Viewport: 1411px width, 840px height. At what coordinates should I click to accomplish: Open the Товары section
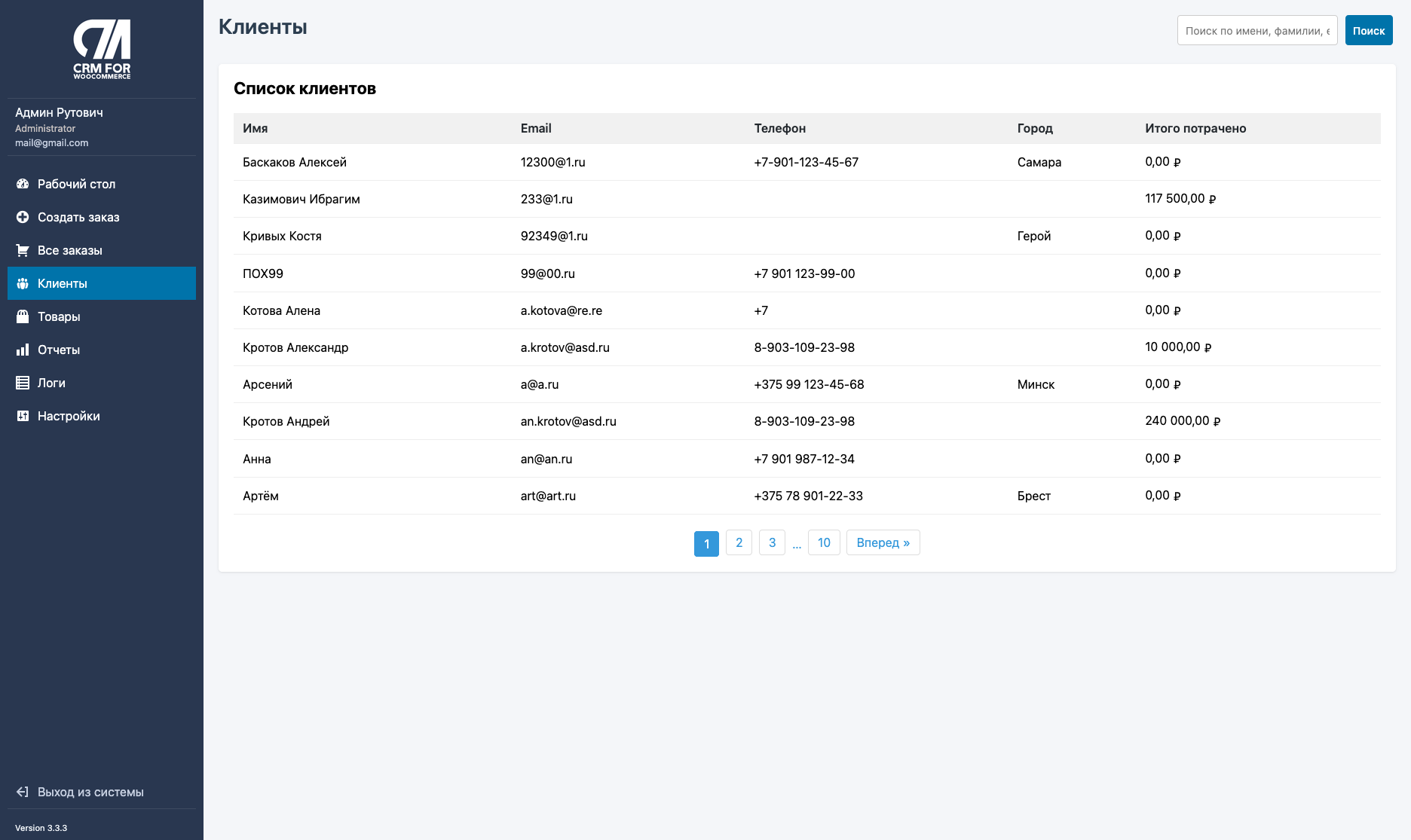102,316
